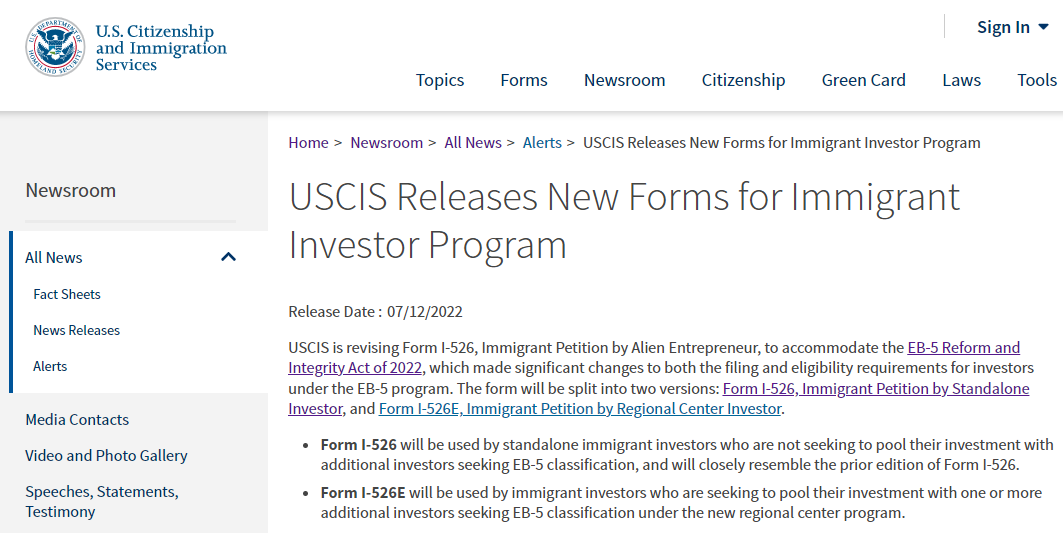Open the Newsroom navigation menu
This screenshot has width=1063, height=533.
pyautogui.click(x=624, y=80)
